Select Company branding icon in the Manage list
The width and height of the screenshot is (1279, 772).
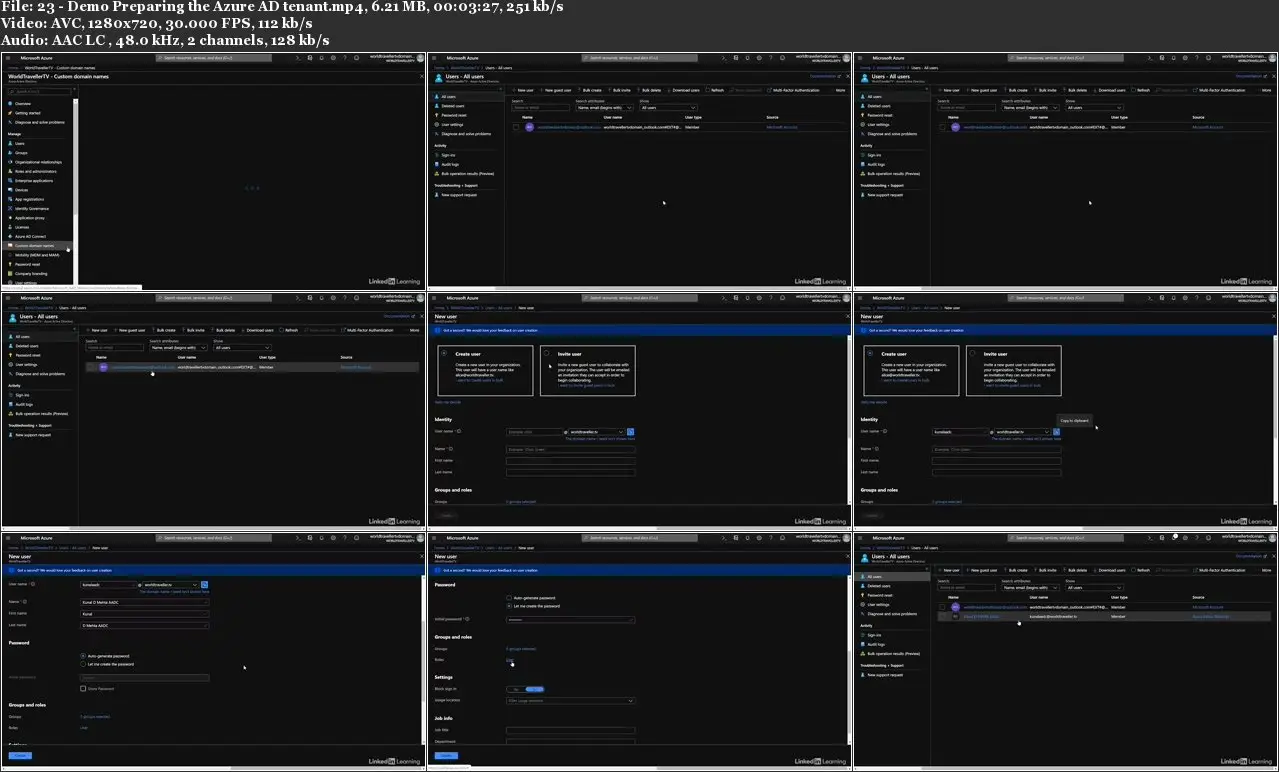coord(10,273)
